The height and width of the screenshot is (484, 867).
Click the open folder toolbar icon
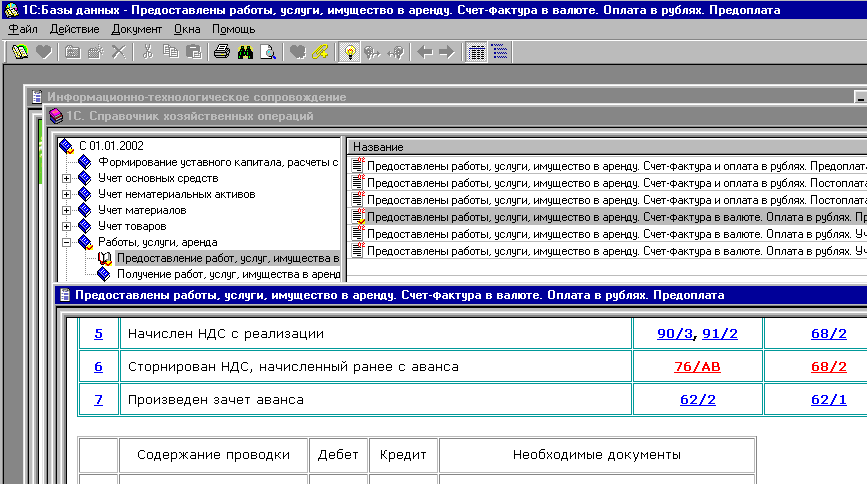[x=72, y=52]
